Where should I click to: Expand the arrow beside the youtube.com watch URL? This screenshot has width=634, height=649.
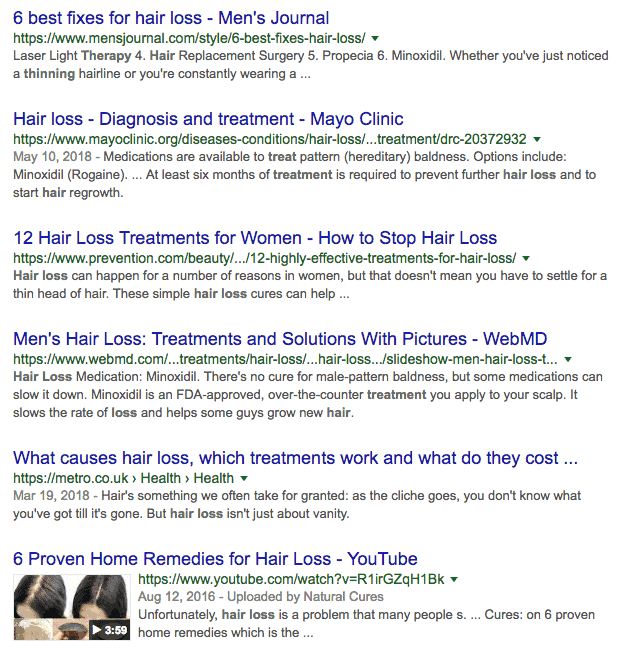tap(454, 579)
